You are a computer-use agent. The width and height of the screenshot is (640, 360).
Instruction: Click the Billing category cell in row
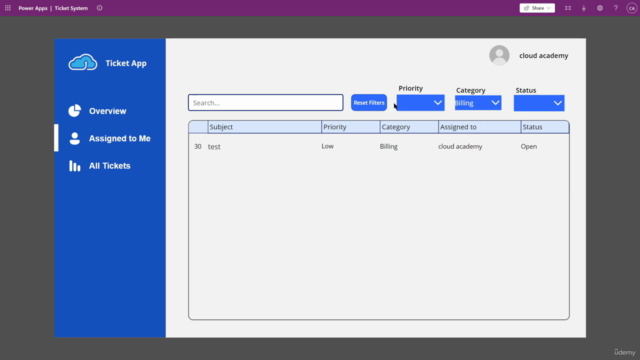[x=389, y=146]
